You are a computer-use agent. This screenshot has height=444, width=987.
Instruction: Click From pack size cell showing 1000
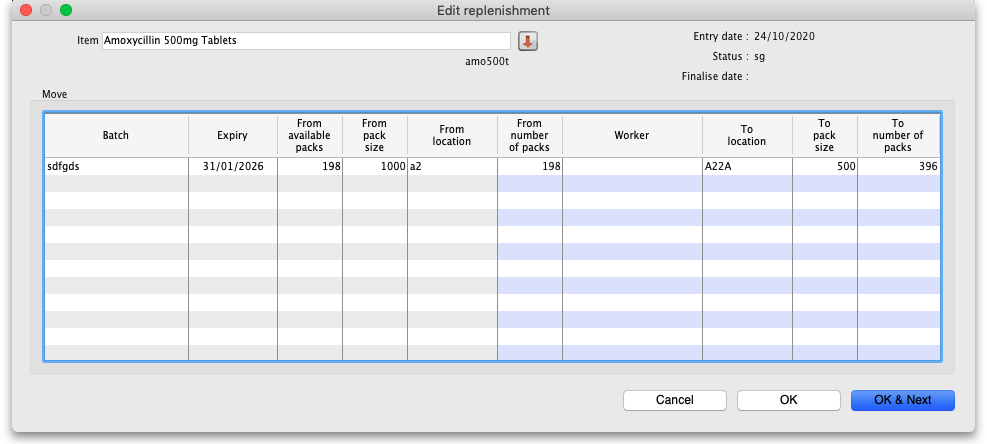click(x=375, y=167)
